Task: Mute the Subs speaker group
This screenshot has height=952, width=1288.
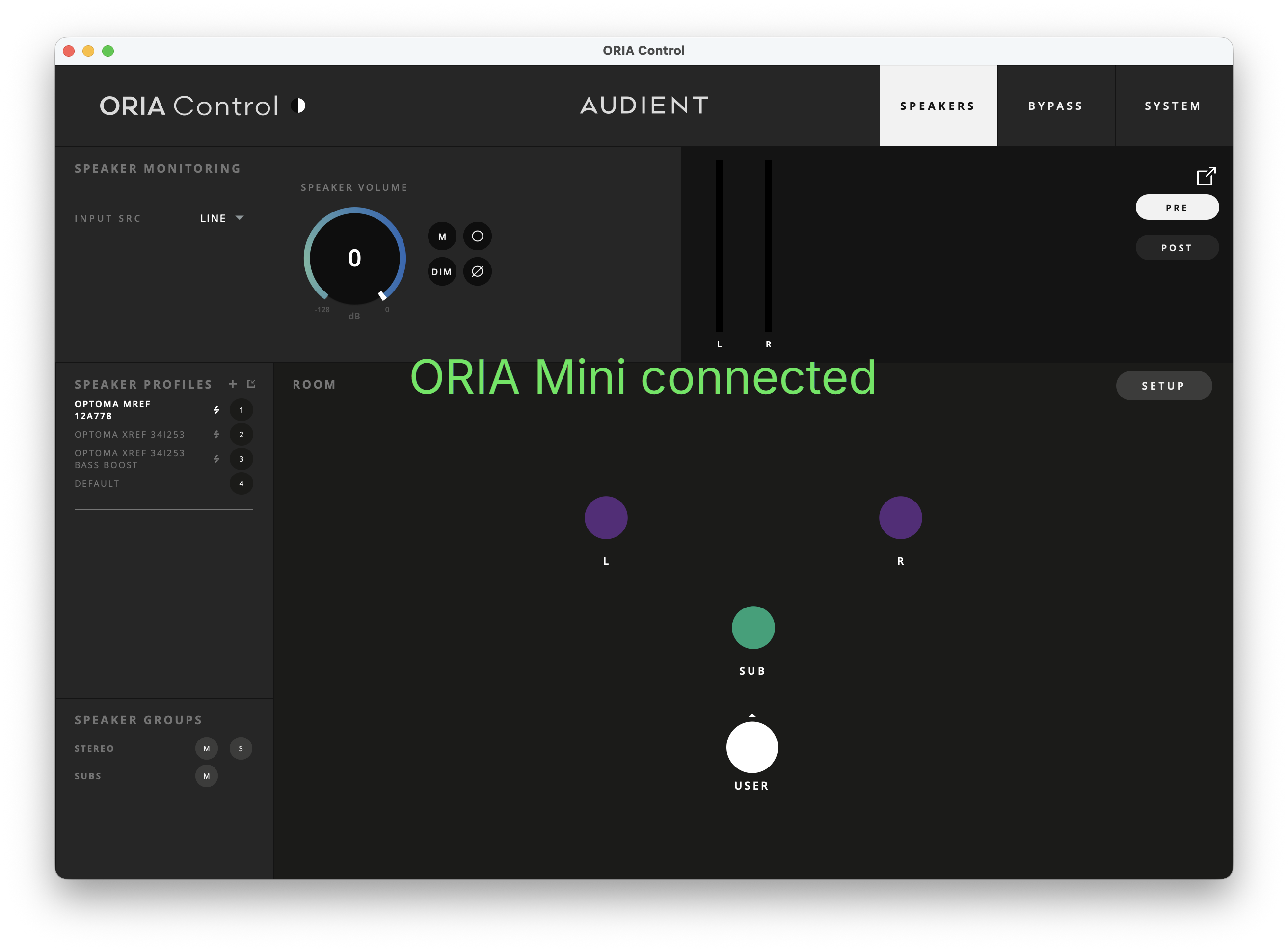Action: pyautogui.click(x=206, y=776)
